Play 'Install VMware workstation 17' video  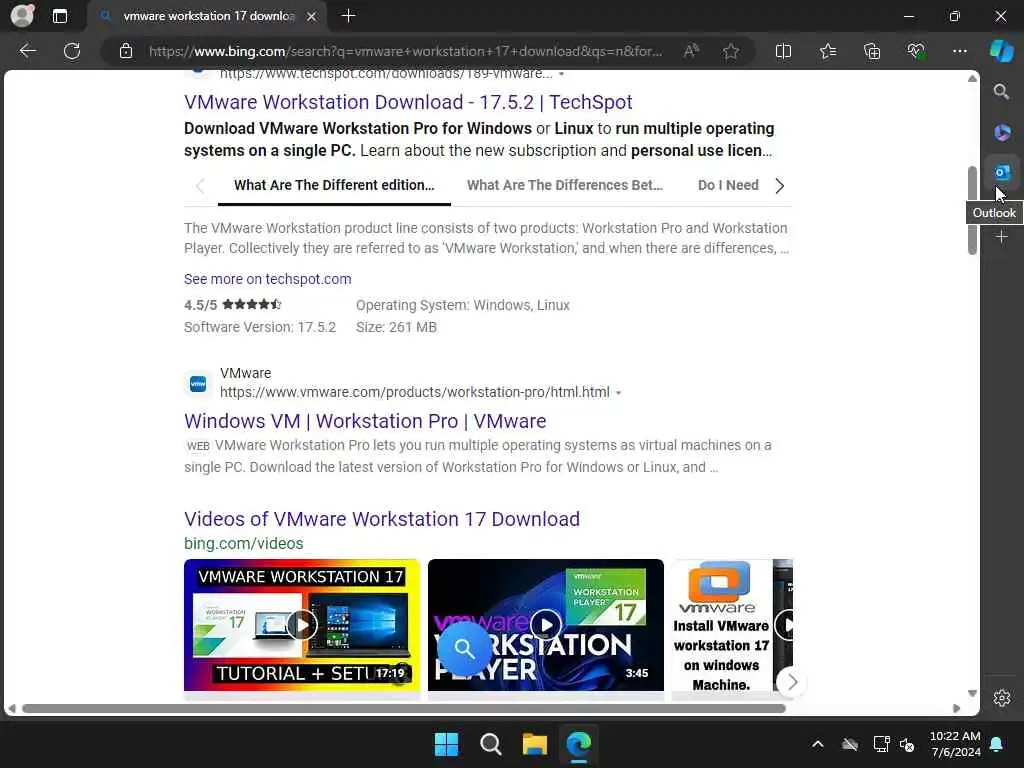tap(732, 625)
